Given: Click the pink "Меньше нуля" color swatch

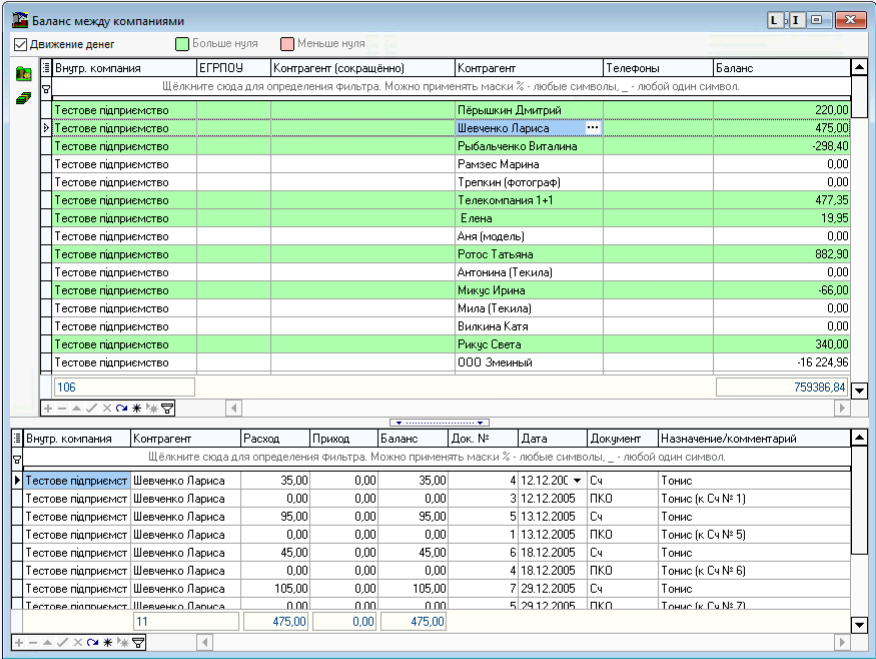Looking at the screenshot, I should point(288,45).
